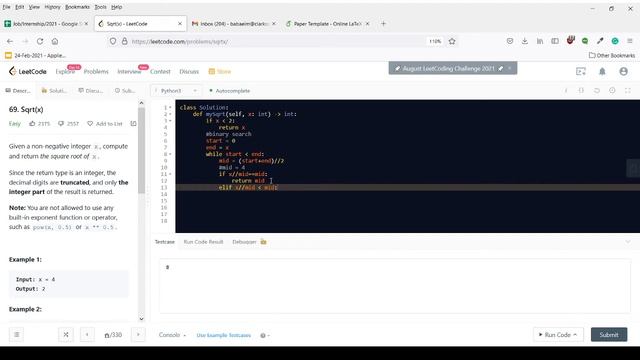Image resolution: width=640 pixels, height=360 pixels.
Task: Reload the current page
Action: [40, 41]
